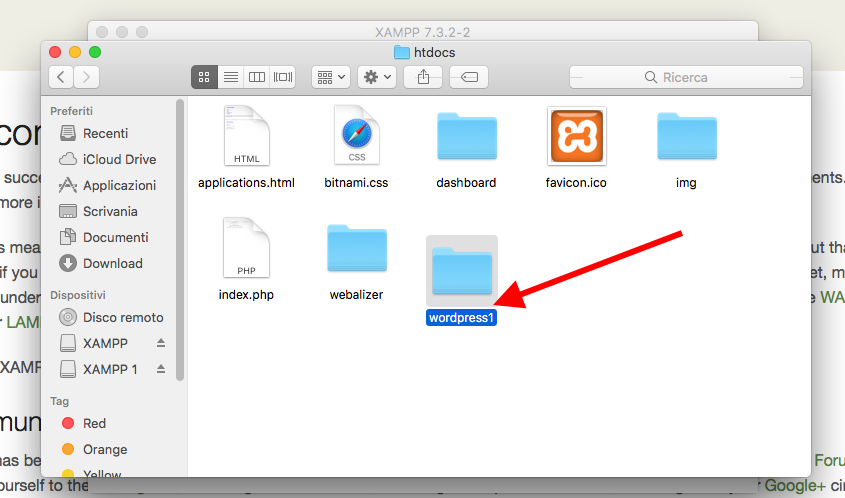Screen dimensions: 845x498
Task: Click the img folder name label
Action: [686, 183]
